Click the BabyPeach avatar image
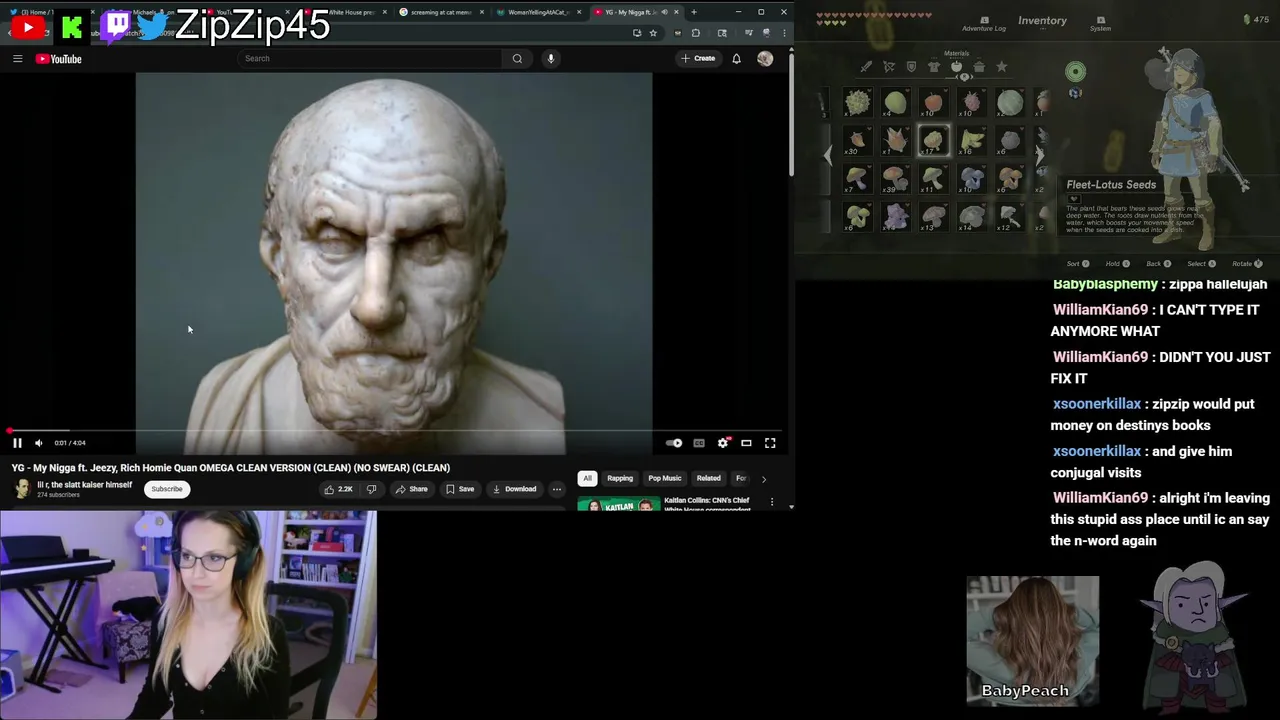Viewport: 1280px width, 720px height. 1033,640
